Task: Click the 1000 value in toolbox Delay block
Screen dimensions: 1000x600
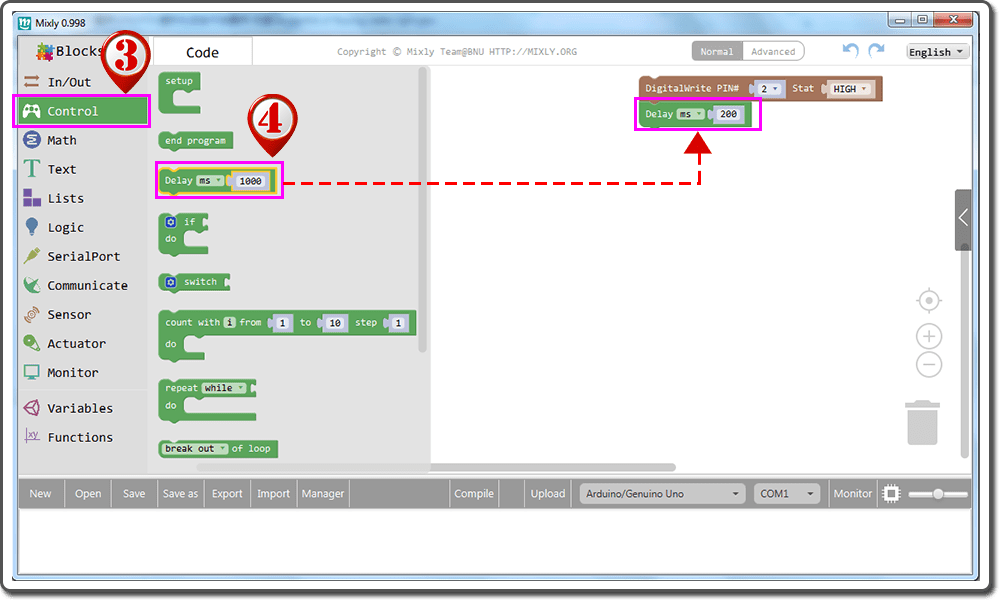Action: (x=250, y=181)
